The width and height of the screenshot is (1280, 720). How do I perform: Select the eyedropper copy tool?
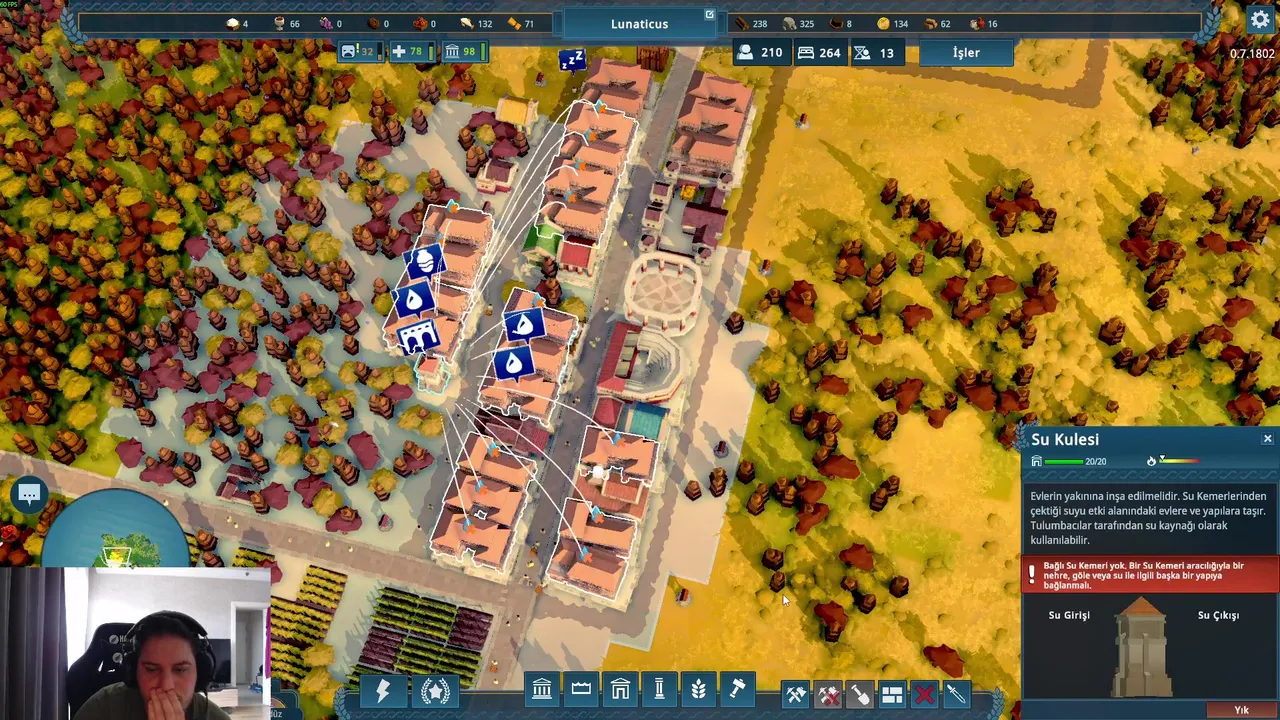[x=956, y=694]
